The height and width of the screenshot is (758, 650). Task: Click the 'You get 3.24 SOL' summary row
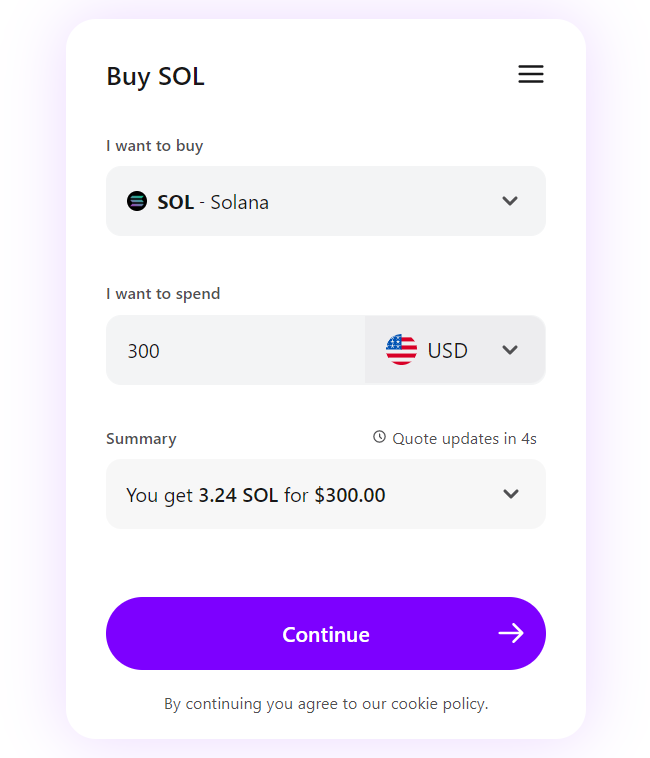326,494
